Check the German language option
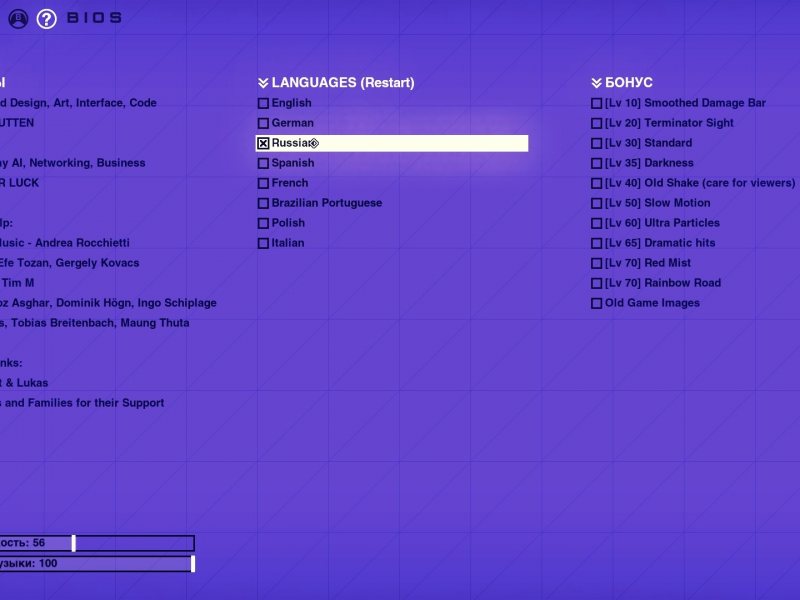 tap(263, 123)
